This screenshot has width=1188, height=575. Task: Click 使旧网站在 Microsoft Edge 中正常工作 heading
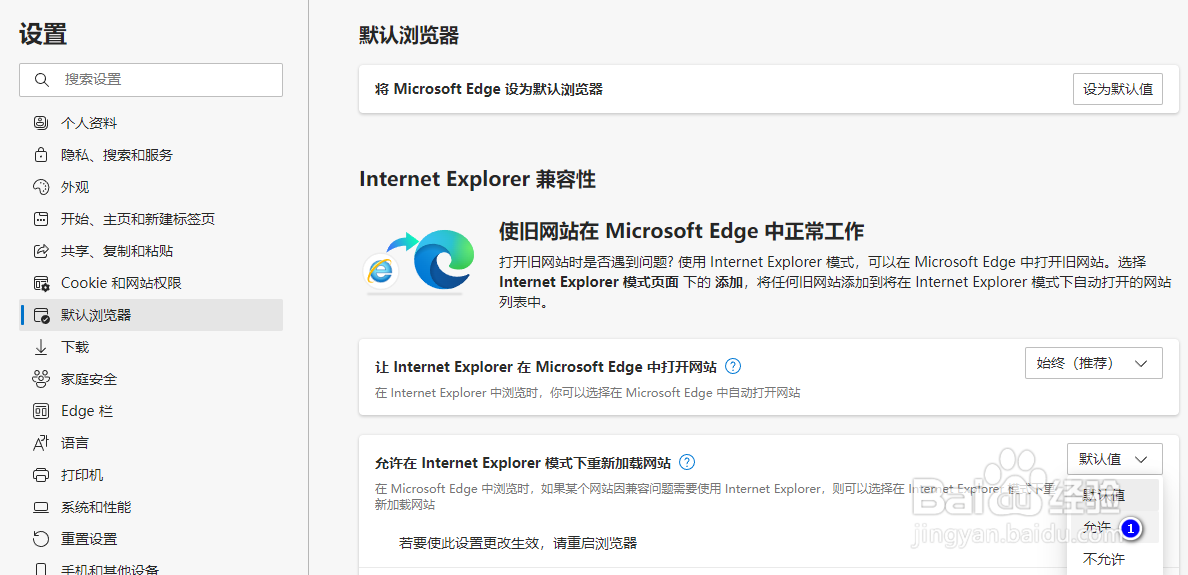[x=682, y=230]
